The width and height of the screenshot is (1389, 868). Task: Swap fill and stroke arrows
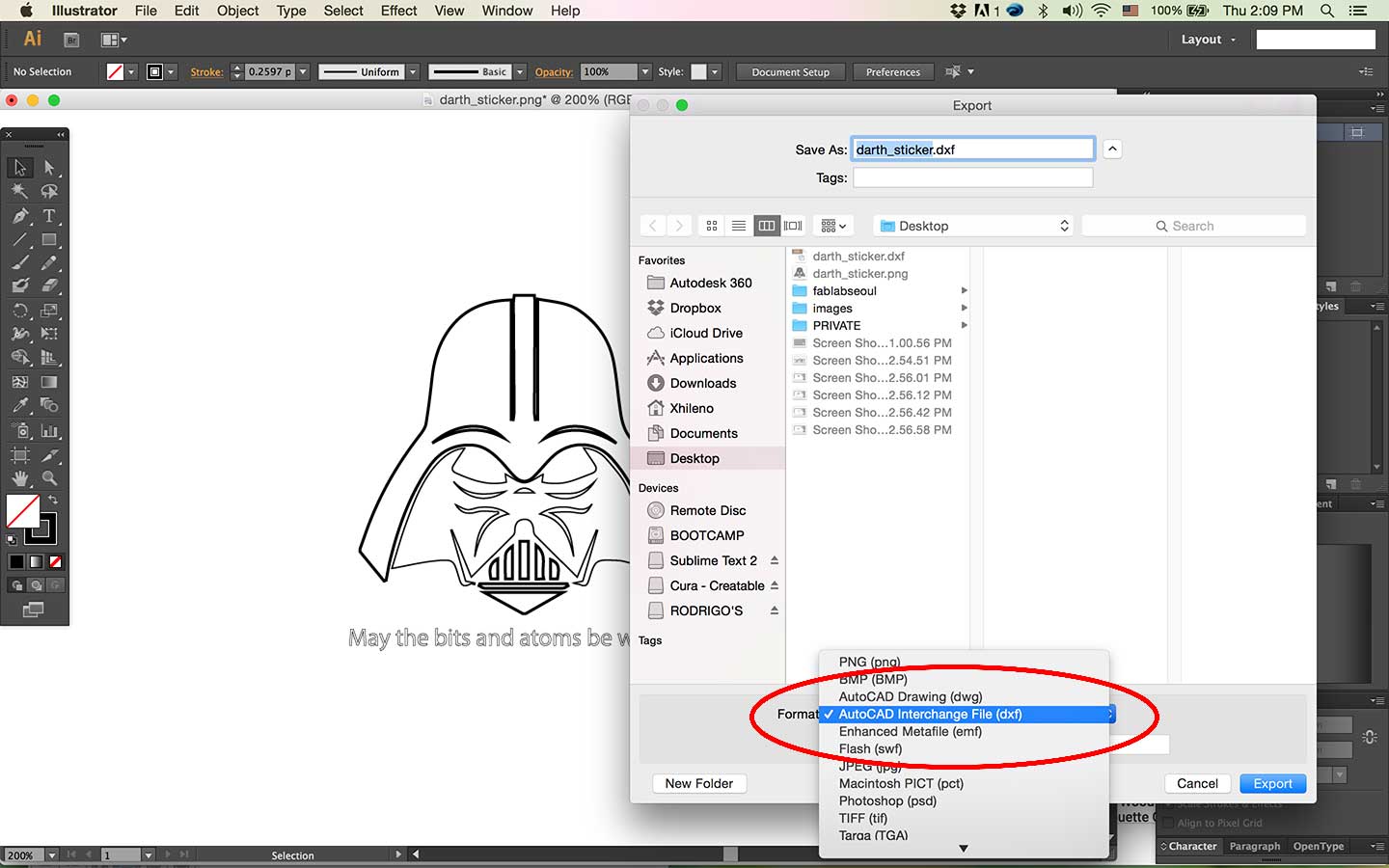[53, 500]
